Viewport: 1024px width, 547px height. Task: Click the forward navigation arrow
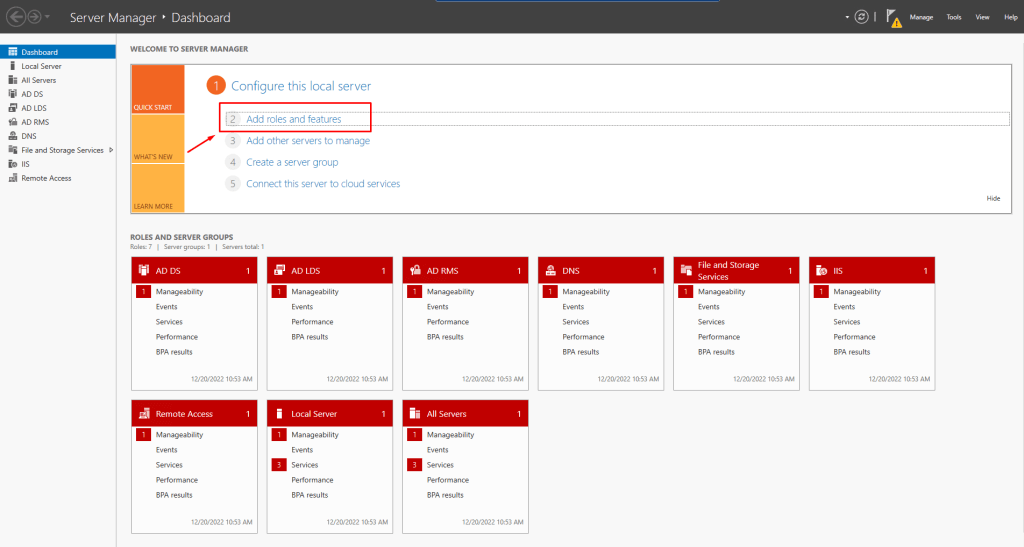pos(34,17)
